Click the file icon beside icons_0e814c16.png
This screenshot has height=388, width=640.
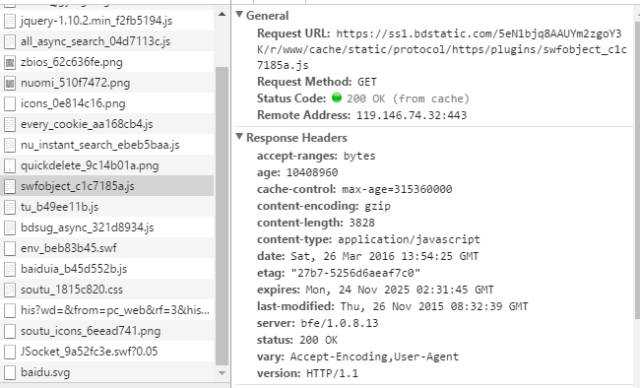pos(10,104)
